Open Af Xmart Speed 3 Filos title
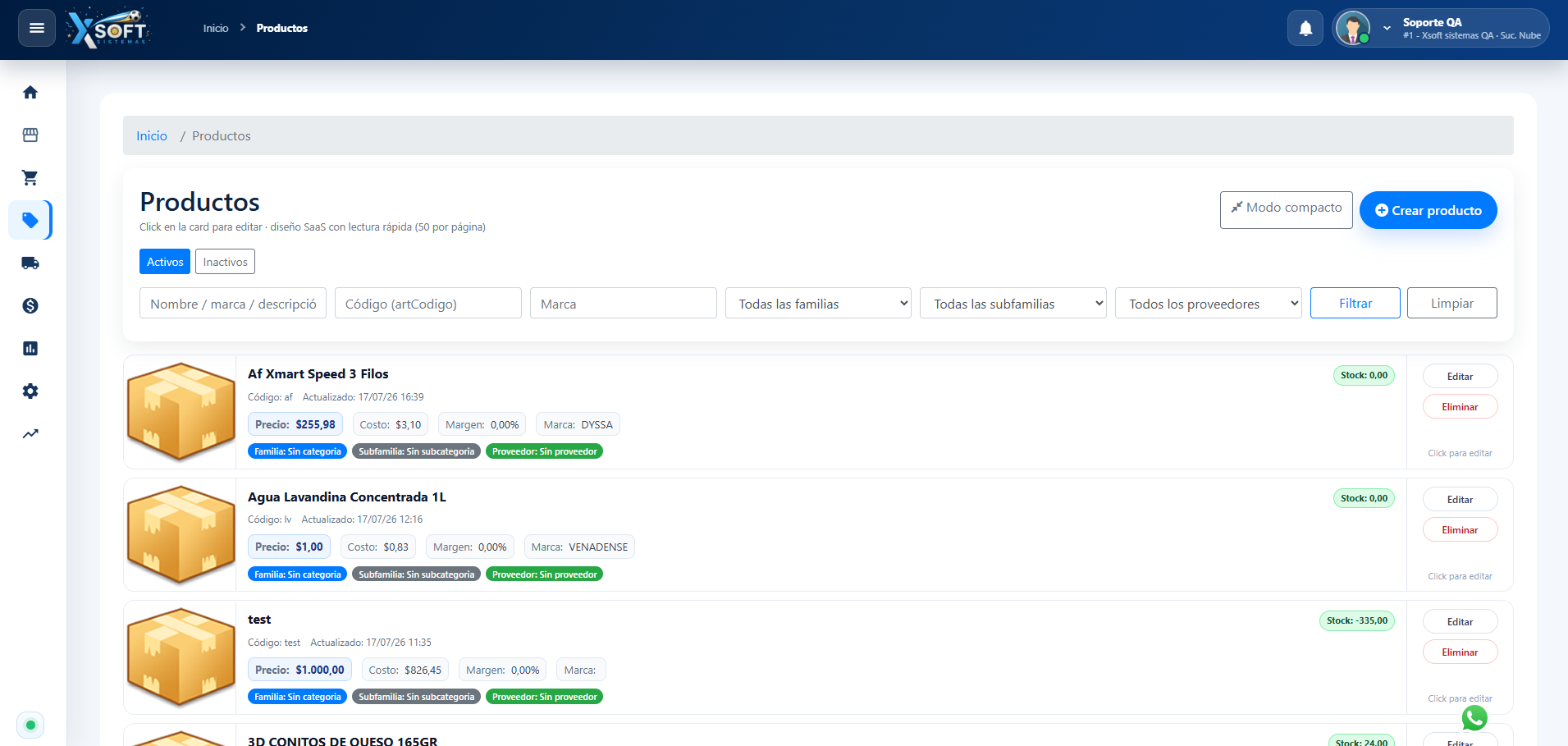This screenshot has height=746, width=1568. 318,373
